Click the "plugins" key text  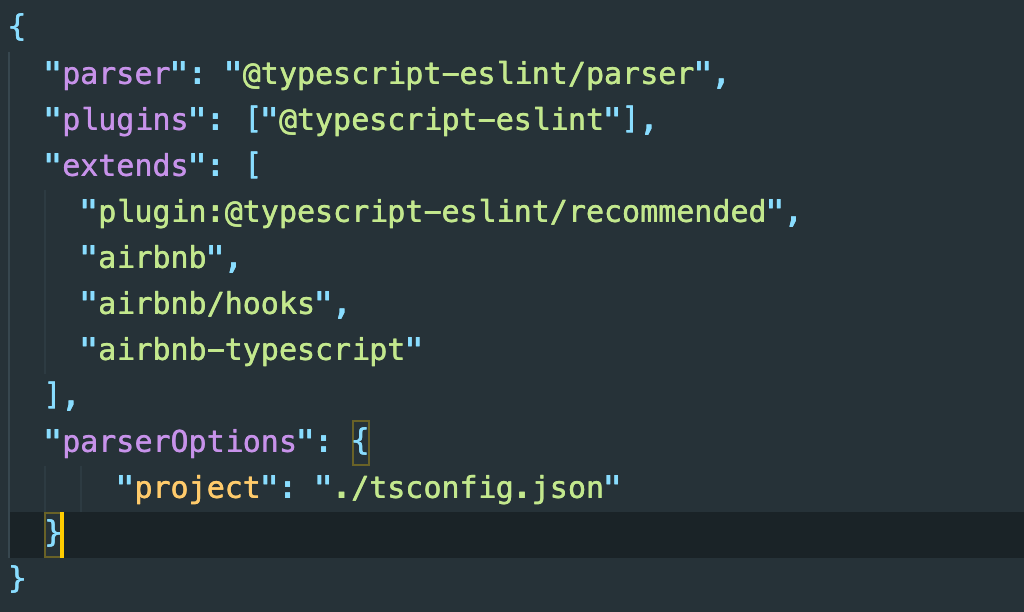pyautogui.click(x=125, y=121)
